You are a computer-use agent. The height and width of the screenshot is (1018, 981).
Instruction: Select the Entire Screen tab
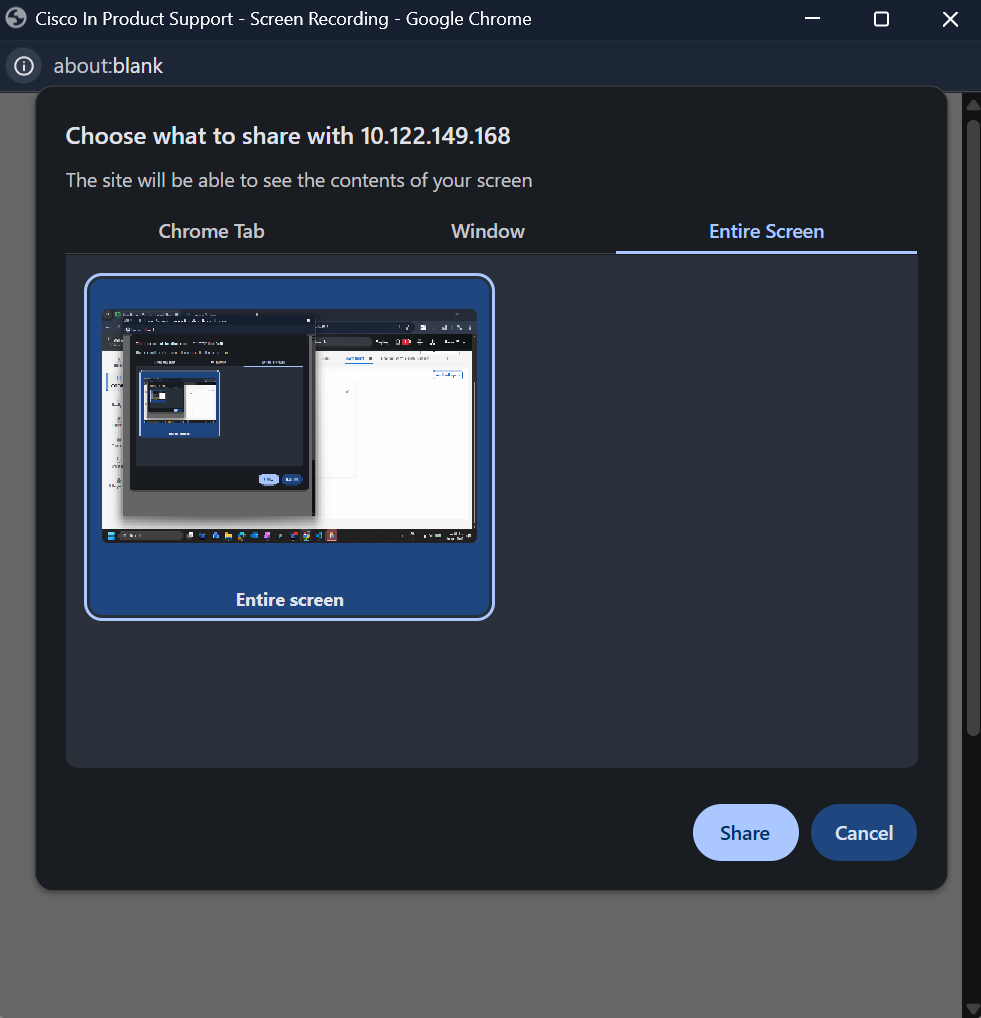[x=766, y=231]
